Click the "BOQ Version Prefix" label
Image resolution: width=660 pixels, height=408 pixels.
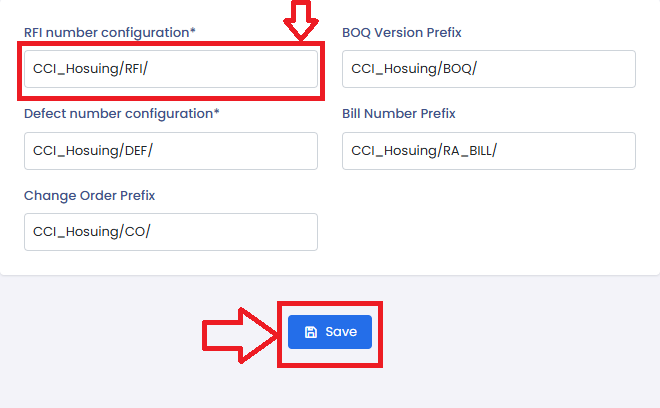[x=402, y=33]
